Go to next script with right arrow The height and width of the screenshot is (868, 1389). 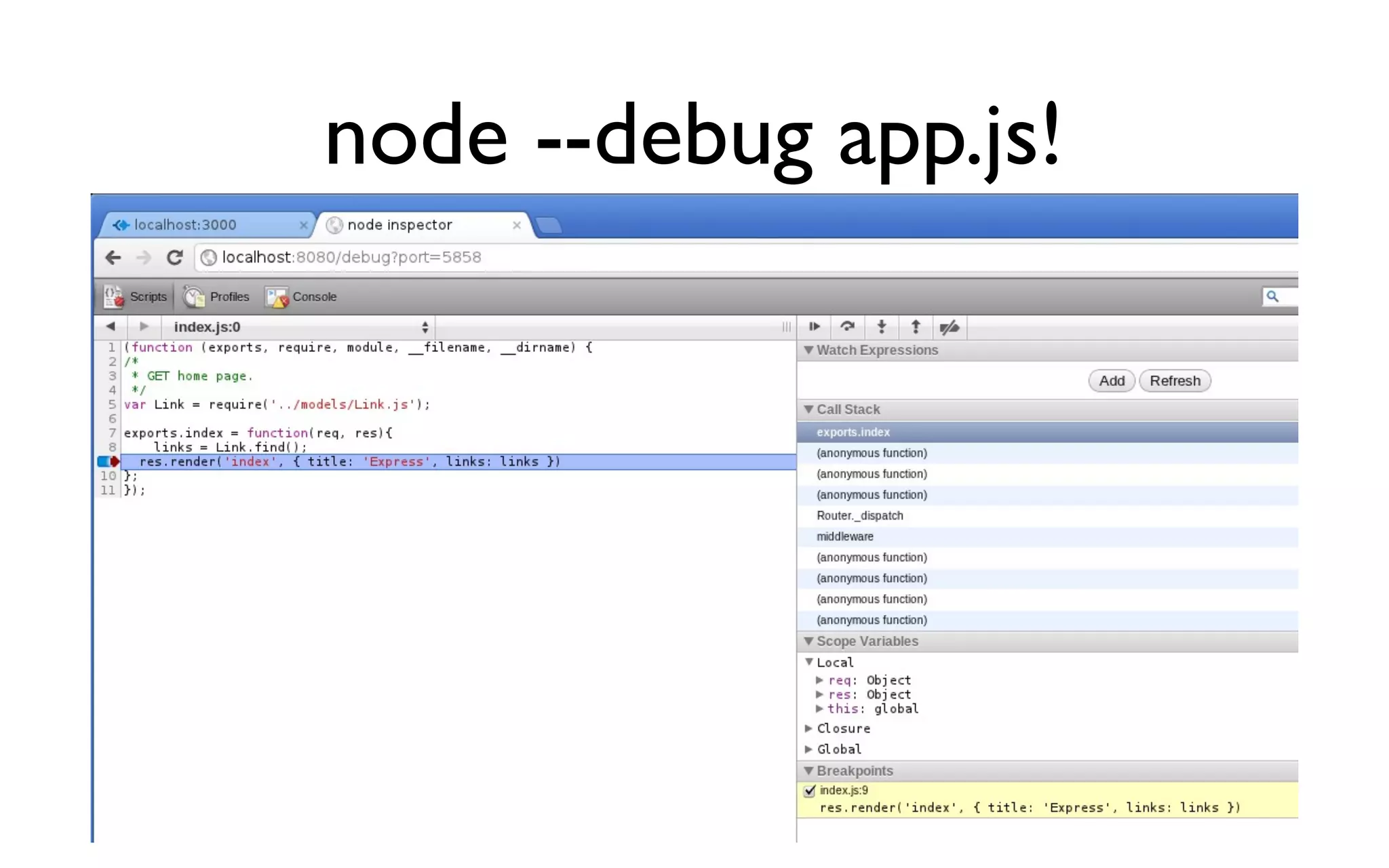pyautogui.click(x=144, y=327)
